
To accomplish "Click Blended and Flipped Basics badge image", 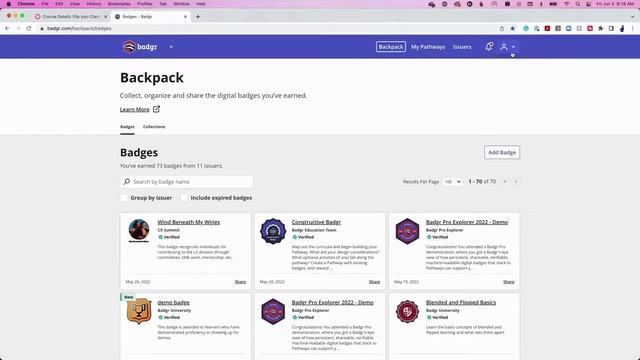I will (407, 311).
